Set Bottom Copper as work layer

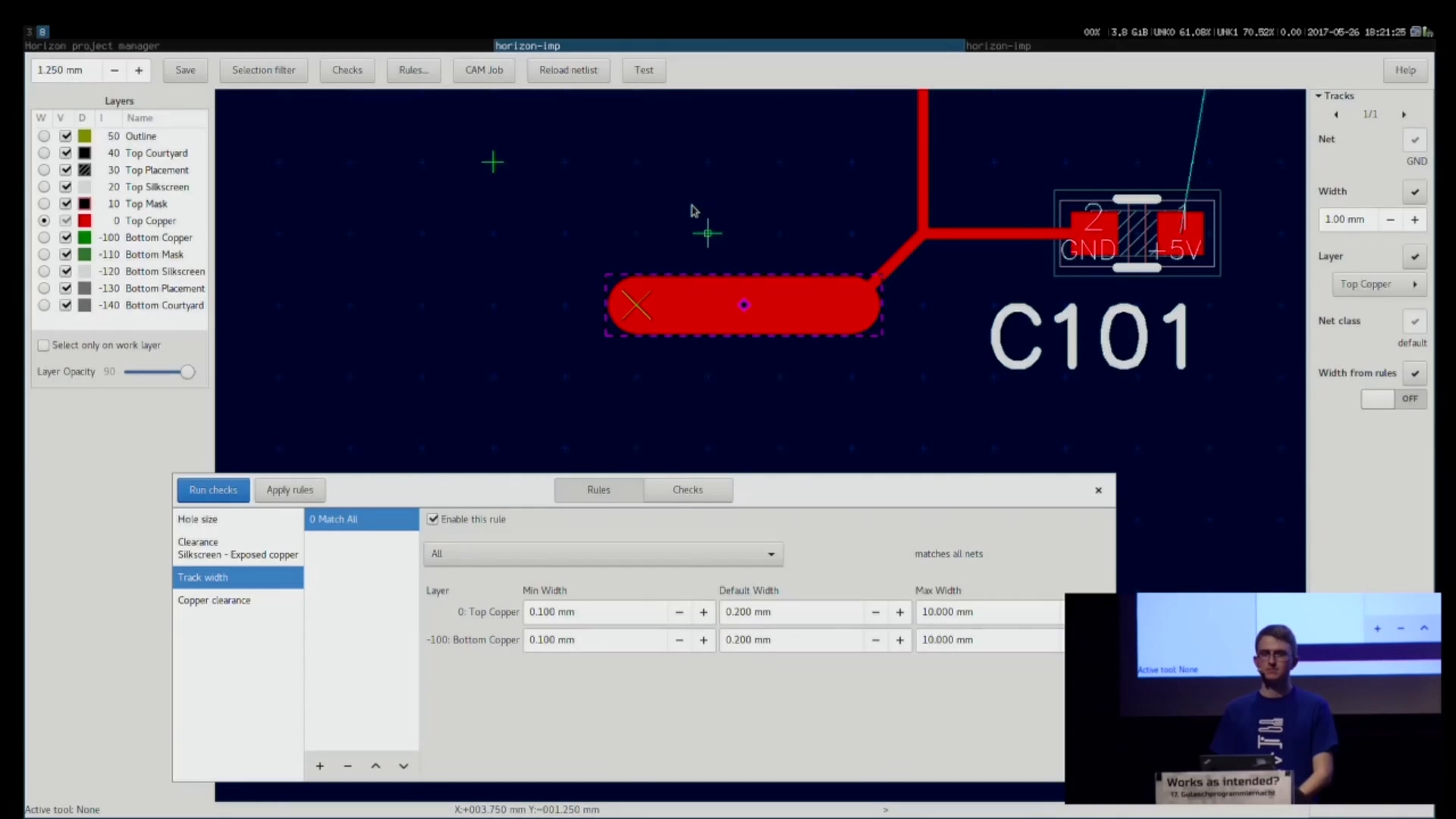click(x=44, y=238)
